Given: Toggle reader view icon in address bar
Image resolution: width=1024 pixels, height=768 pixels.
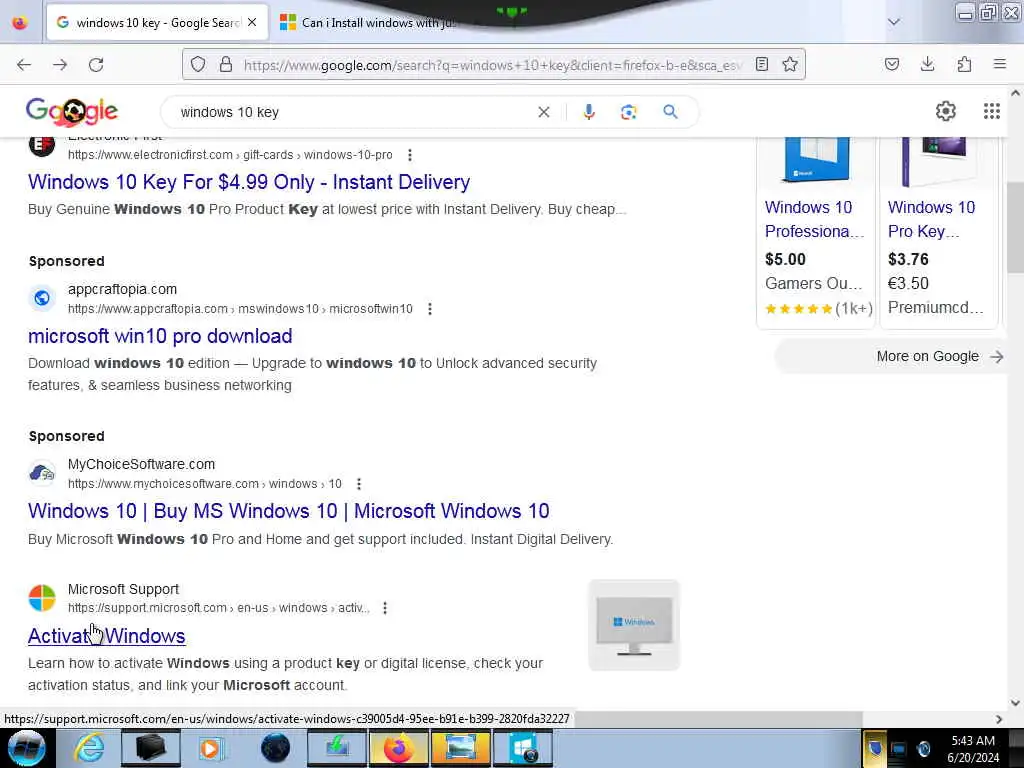Looking at the screenshot, I should tap(761, 64).
